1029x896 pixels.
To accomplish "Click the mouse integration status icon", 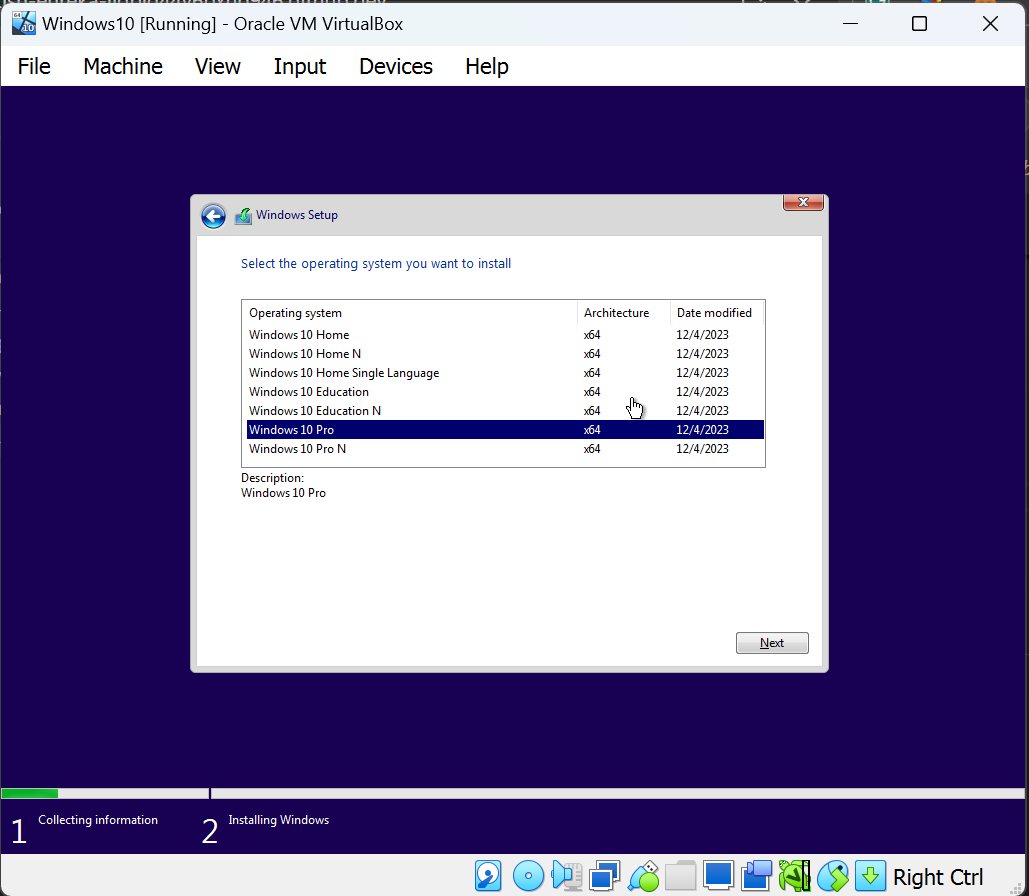I will 833,876.
